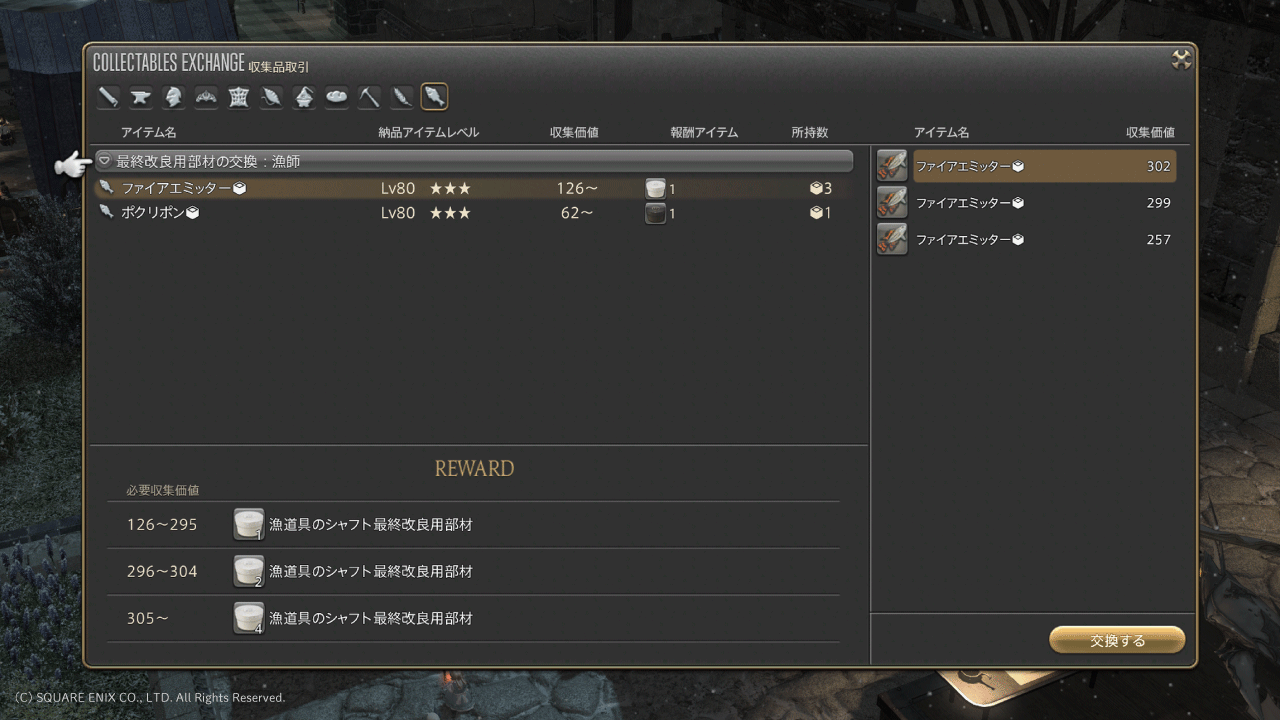Select the Blacksmith anvil class icon
The width and height of the screenshot is (1280, 720).
(x=141, y=97)
